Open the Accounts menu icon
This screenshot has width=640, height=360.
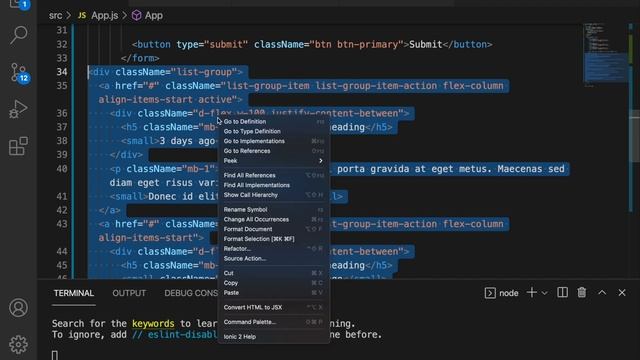18,308
